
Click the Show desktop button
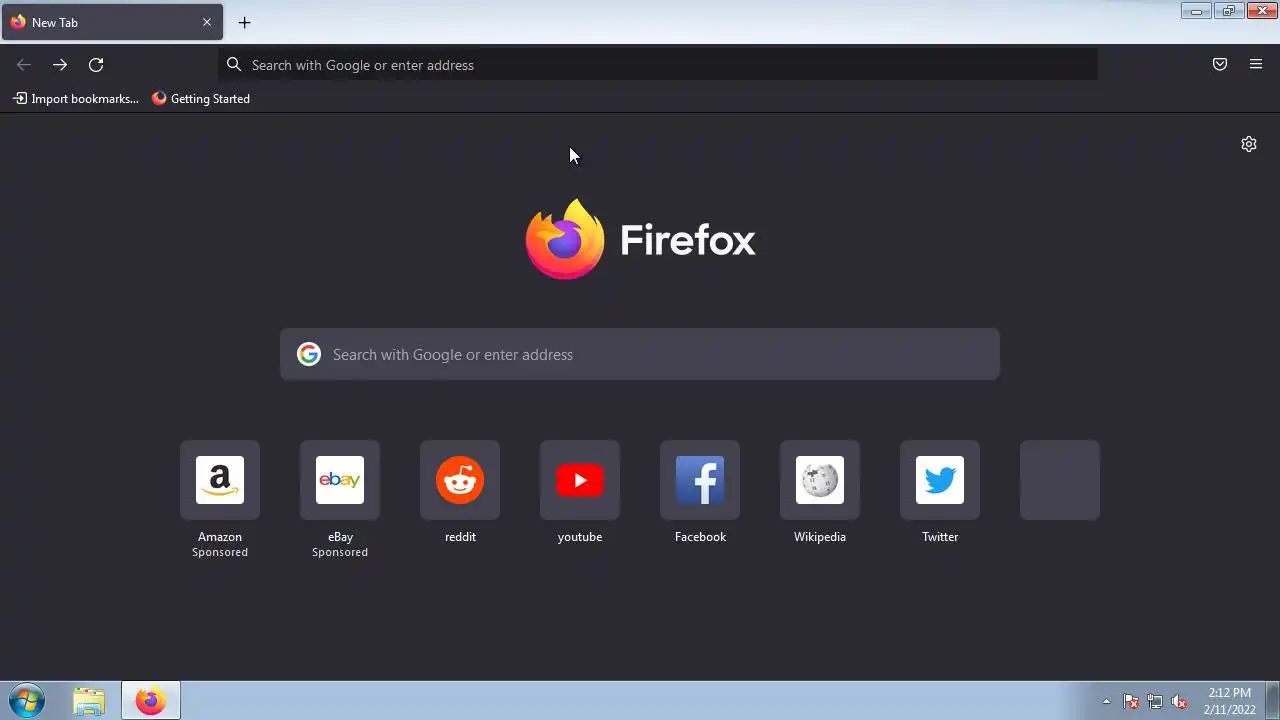[1273, 701]
